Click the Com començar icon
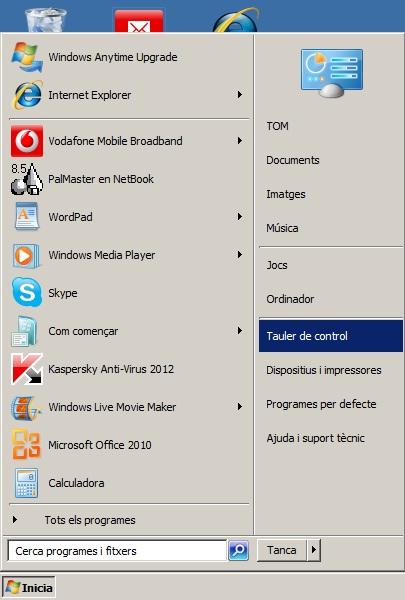The height and width of the screenshot is (600, 405). coord(26,331)
